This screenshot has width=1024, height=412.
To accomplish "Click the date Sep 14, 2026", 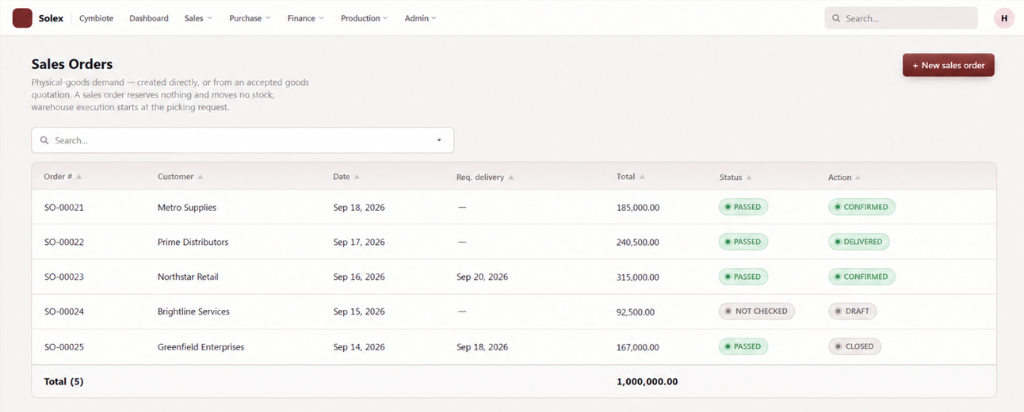I will (359, 347).
